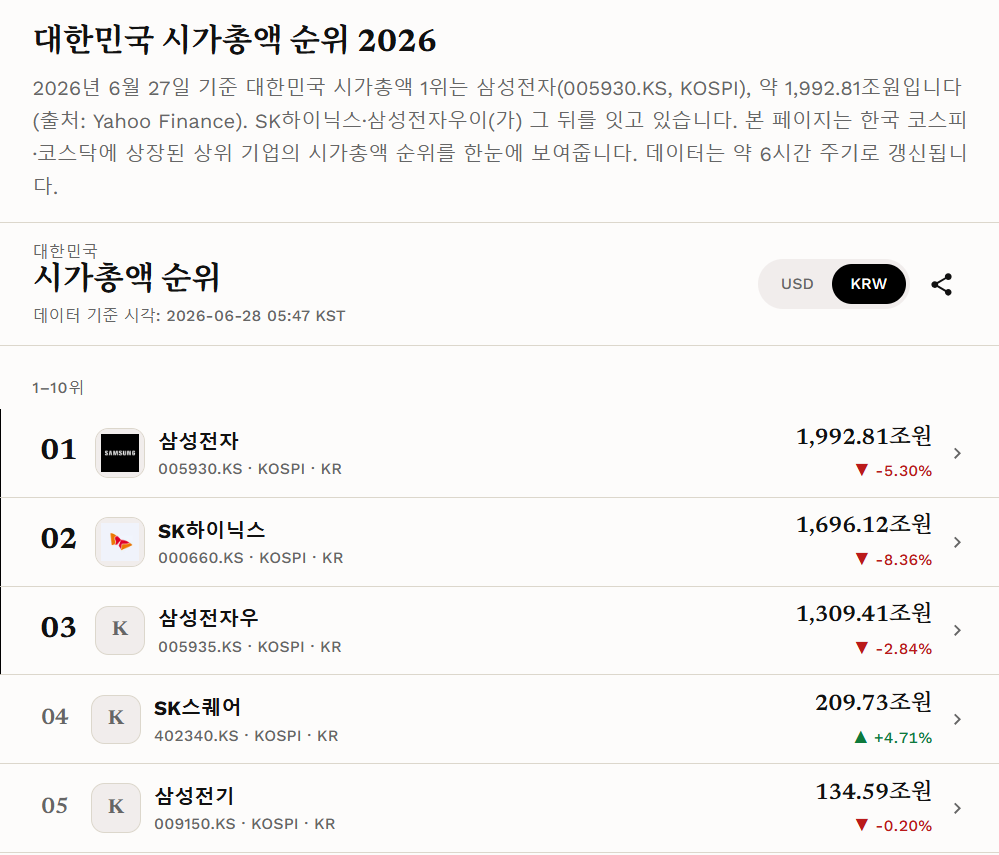Click ticker text 402340.KS · KOSPI · KR
The image size is (999, 855).
[x=246, y=736]
